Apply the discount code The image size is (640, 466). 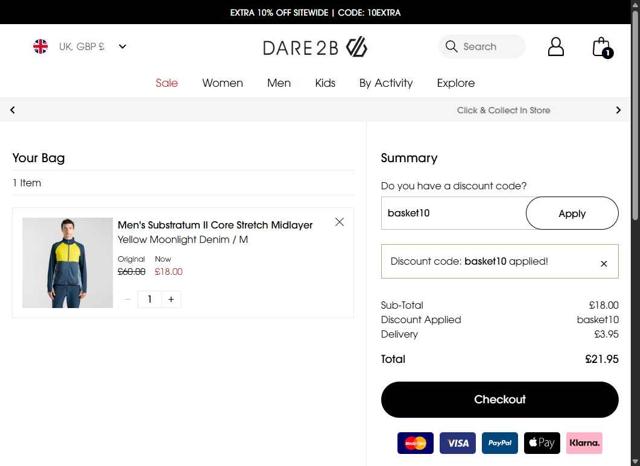[x=572, y=213]
